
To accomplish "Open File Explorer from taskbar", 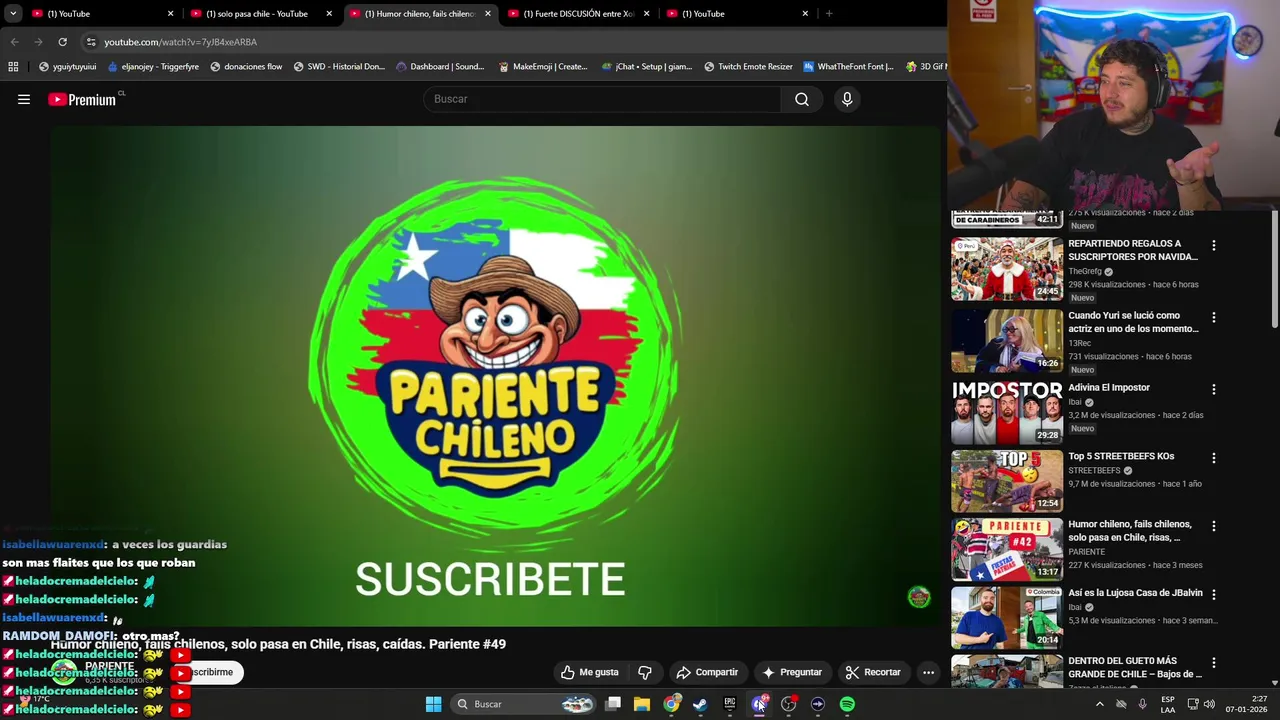I will point(642,704).
